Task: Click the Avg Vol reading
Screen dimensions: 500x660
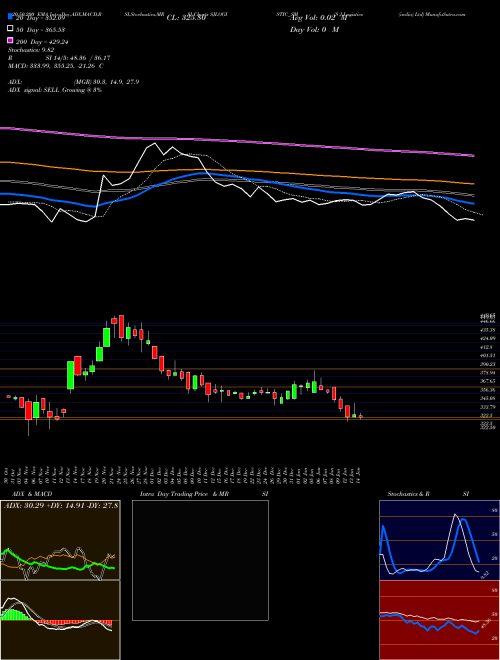Action: (x=318, y=18)
